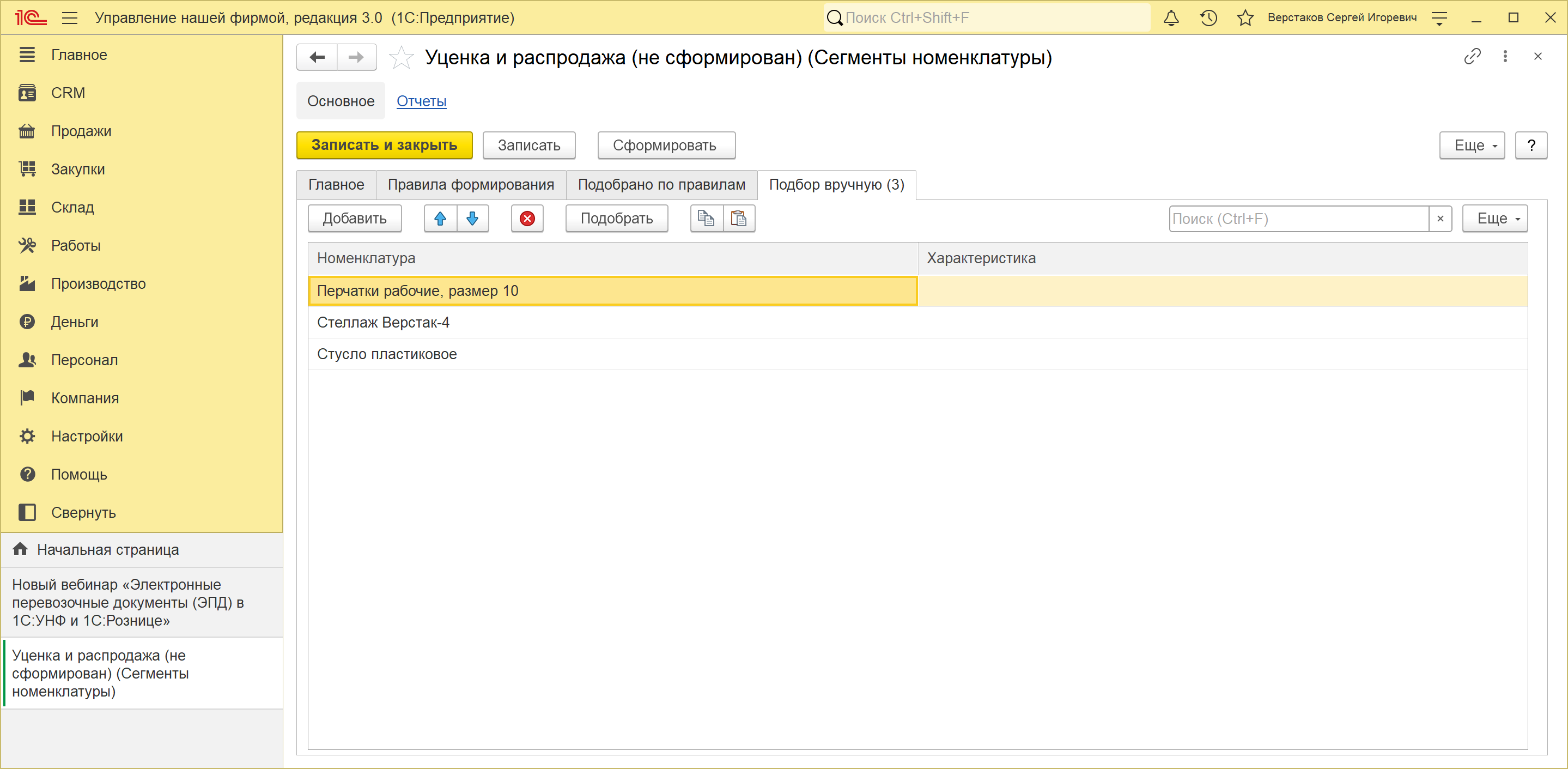Click the Производство factory icon

[27, 284]
